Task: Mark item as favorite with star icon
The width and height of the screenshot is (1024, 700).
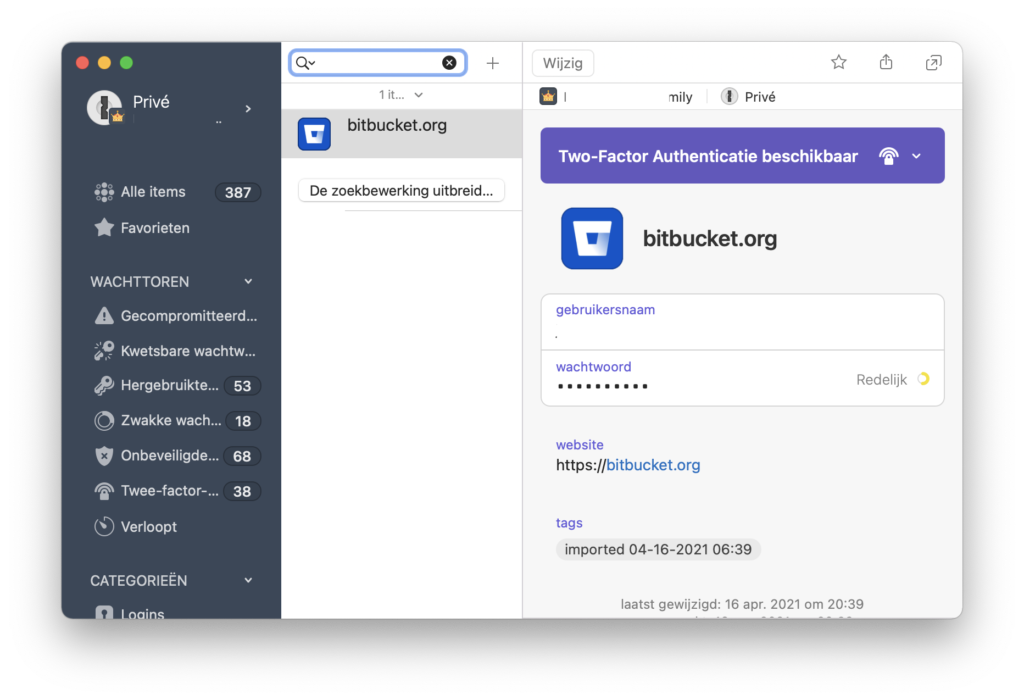Action: tap(839, 62)
